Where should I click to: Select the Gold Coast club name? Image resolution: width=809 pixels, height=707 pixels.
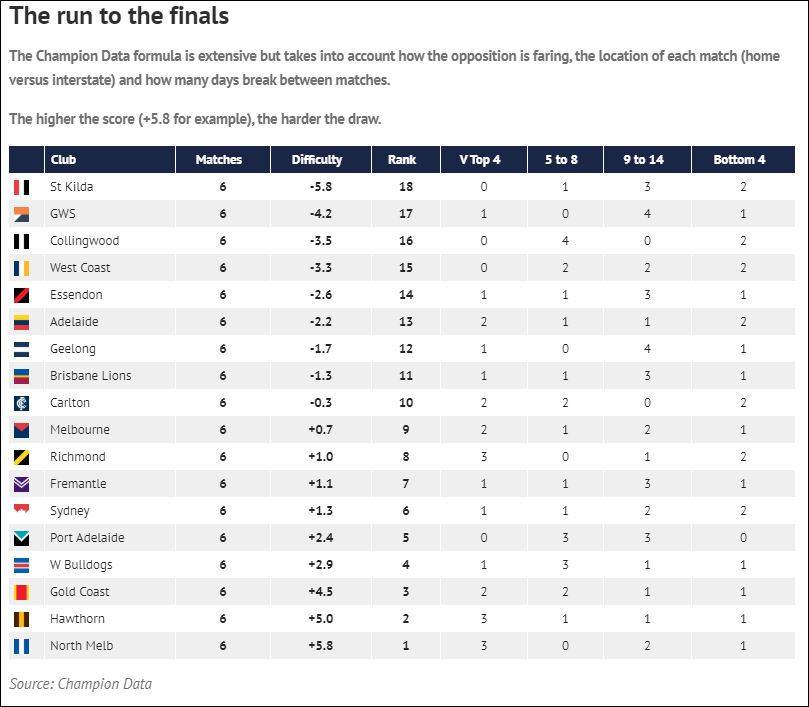coord(80,592)
